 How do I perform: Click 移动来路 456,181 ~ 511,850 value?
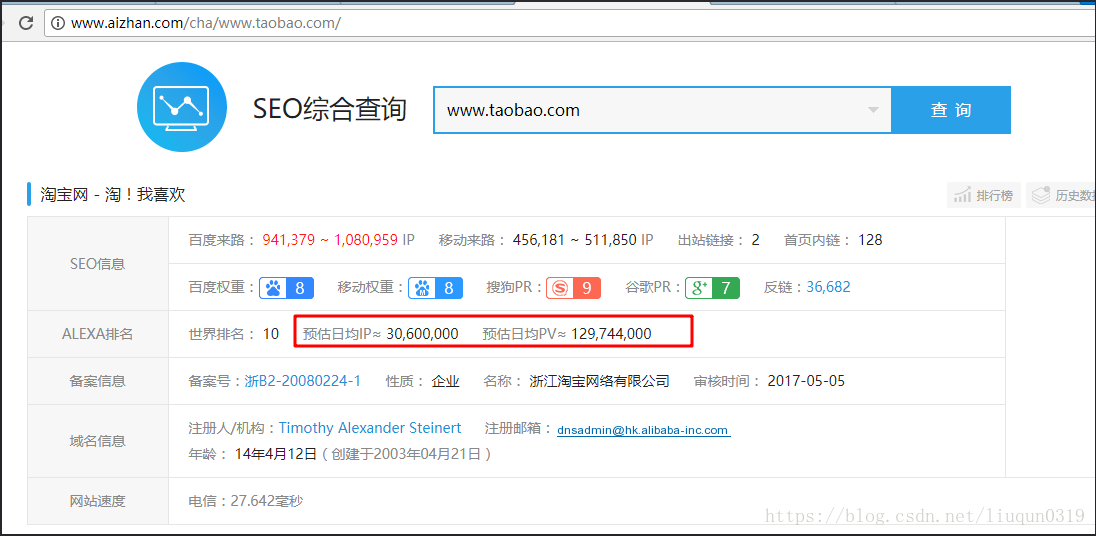coord(574,240)
